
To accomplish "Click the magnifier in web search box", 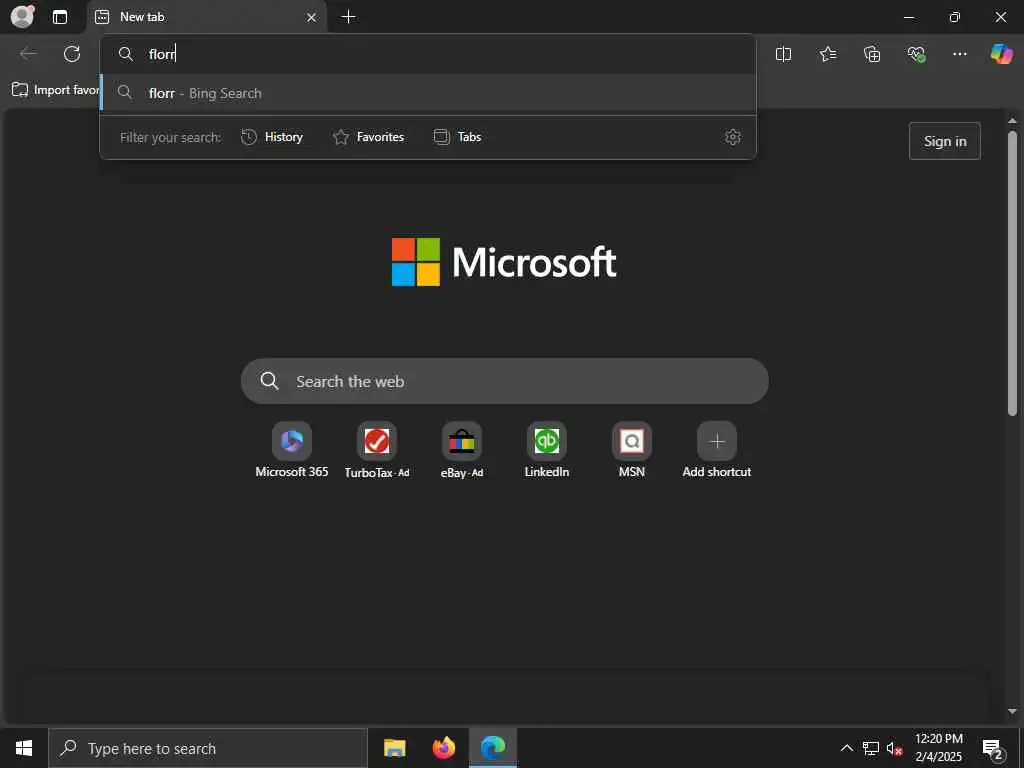I will click(270, 381).
